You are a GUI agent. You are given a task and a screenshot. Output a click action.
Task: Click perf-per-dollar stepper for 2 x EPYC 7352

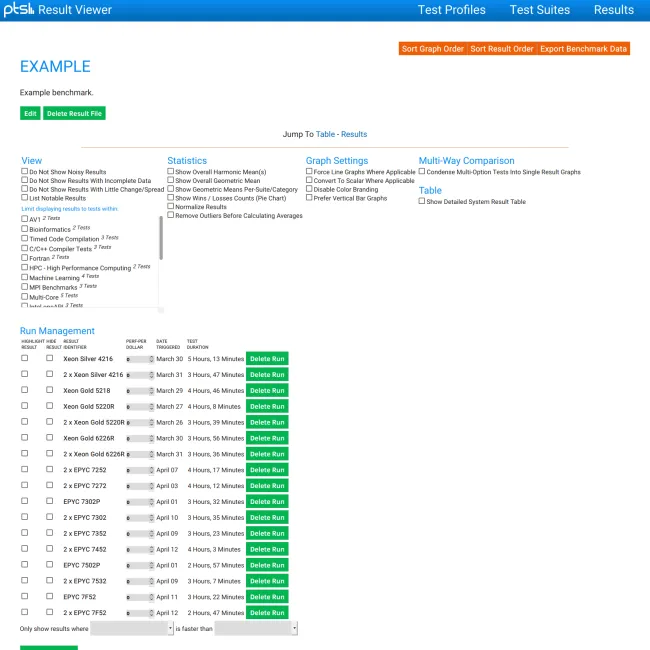click(151, 534)
